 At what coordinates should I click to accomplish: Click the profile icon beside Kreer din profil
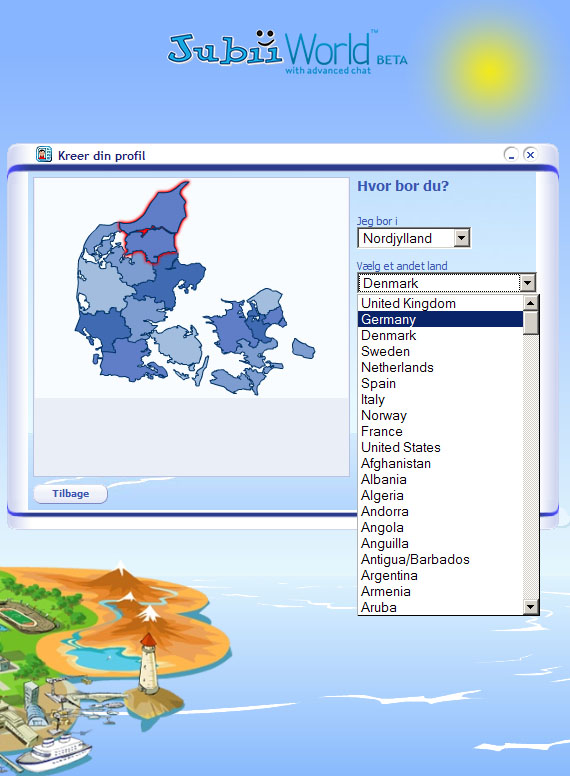[x=44, y=154]
